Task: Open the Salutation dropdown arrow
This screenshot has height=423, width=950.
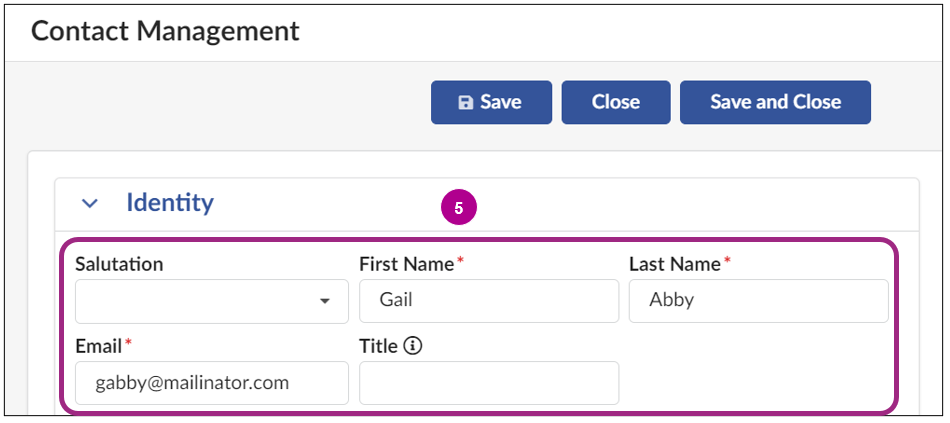Action: (325, 301)
